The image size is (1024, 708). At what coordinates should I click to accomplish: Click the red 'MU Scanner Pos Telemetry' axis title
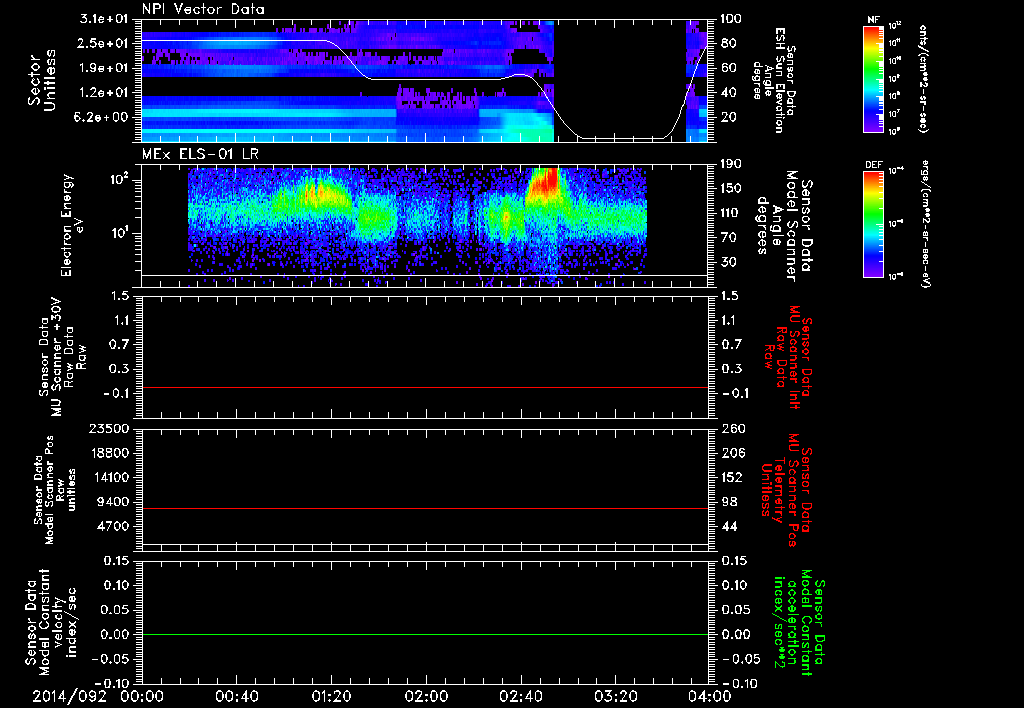click(x=787, y=490)
